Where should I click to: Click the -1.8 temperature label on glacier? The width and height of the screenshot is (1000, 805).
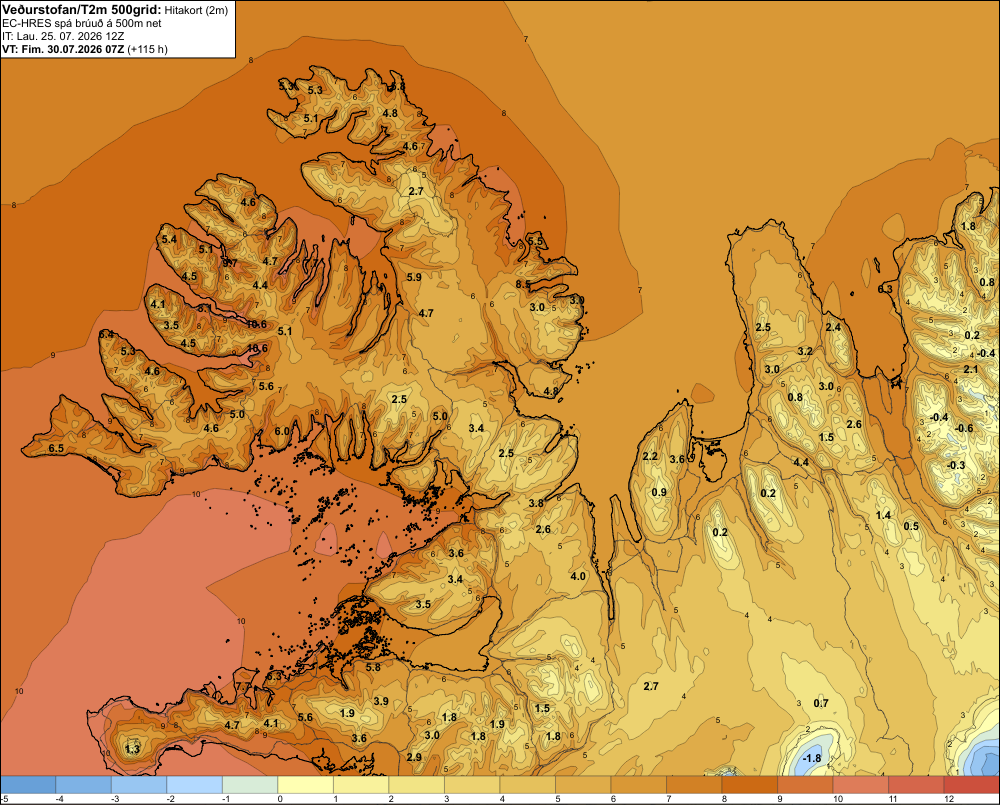(x=812, y=758)
